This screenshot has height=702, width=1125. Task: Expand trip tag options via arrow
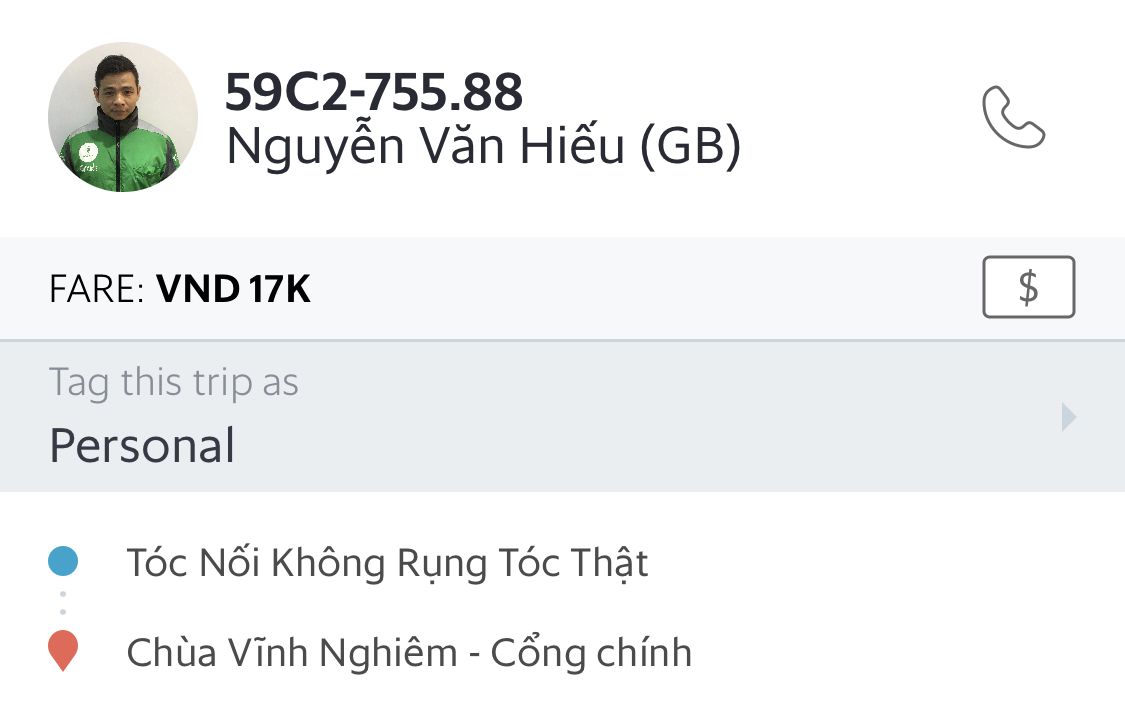[x=1068, y=416]
